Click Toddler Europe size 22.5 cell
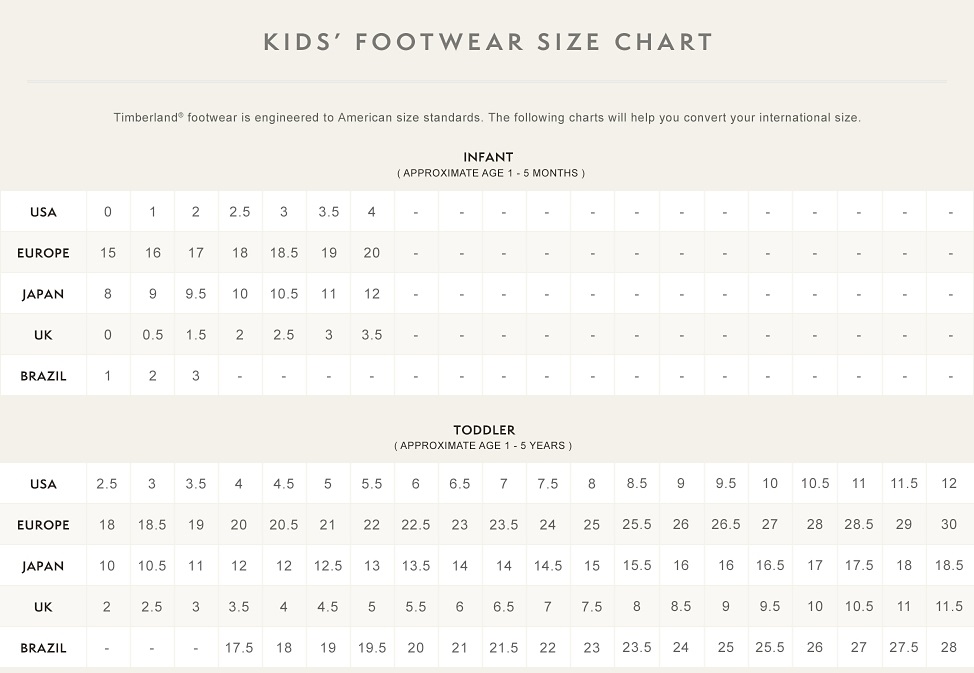Screen dimensions: 974x673 pyautogui.click(x=416, y=525)
